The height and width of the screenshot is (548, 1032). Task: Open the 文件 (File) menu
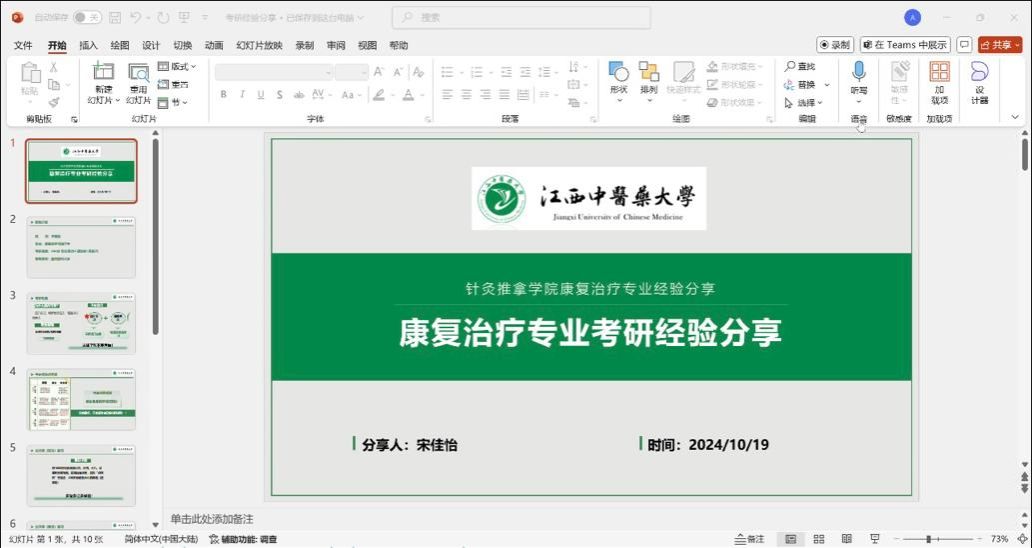(23, 45)
